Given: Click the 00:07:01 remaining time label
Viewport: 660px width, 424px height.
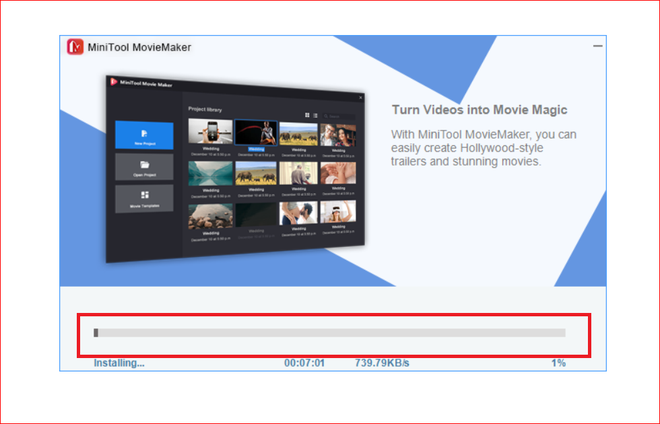Looking at the screenshot, I should [304, 363].
